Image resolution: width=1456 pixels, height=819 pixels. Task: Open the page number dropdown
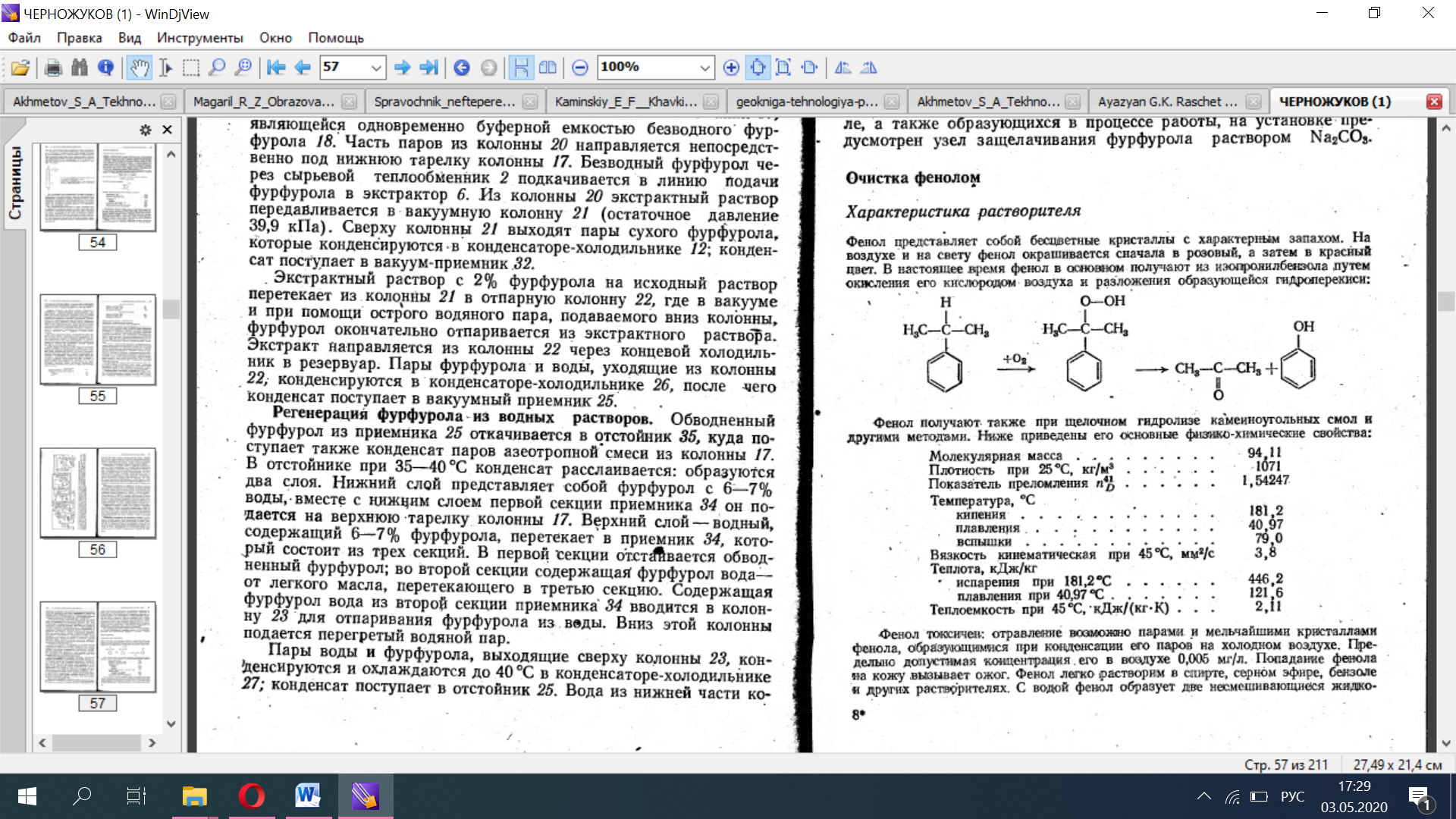[x=375, y=68]
